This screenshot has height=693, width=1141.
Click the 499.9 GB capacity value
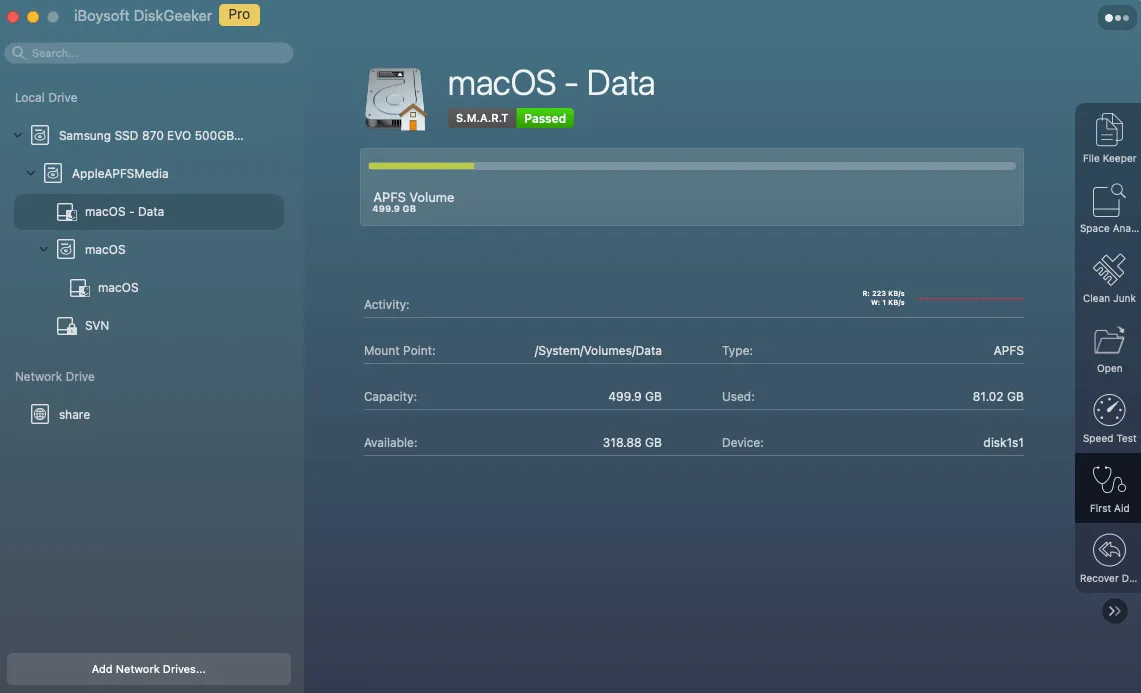click(x=635, y=397)
